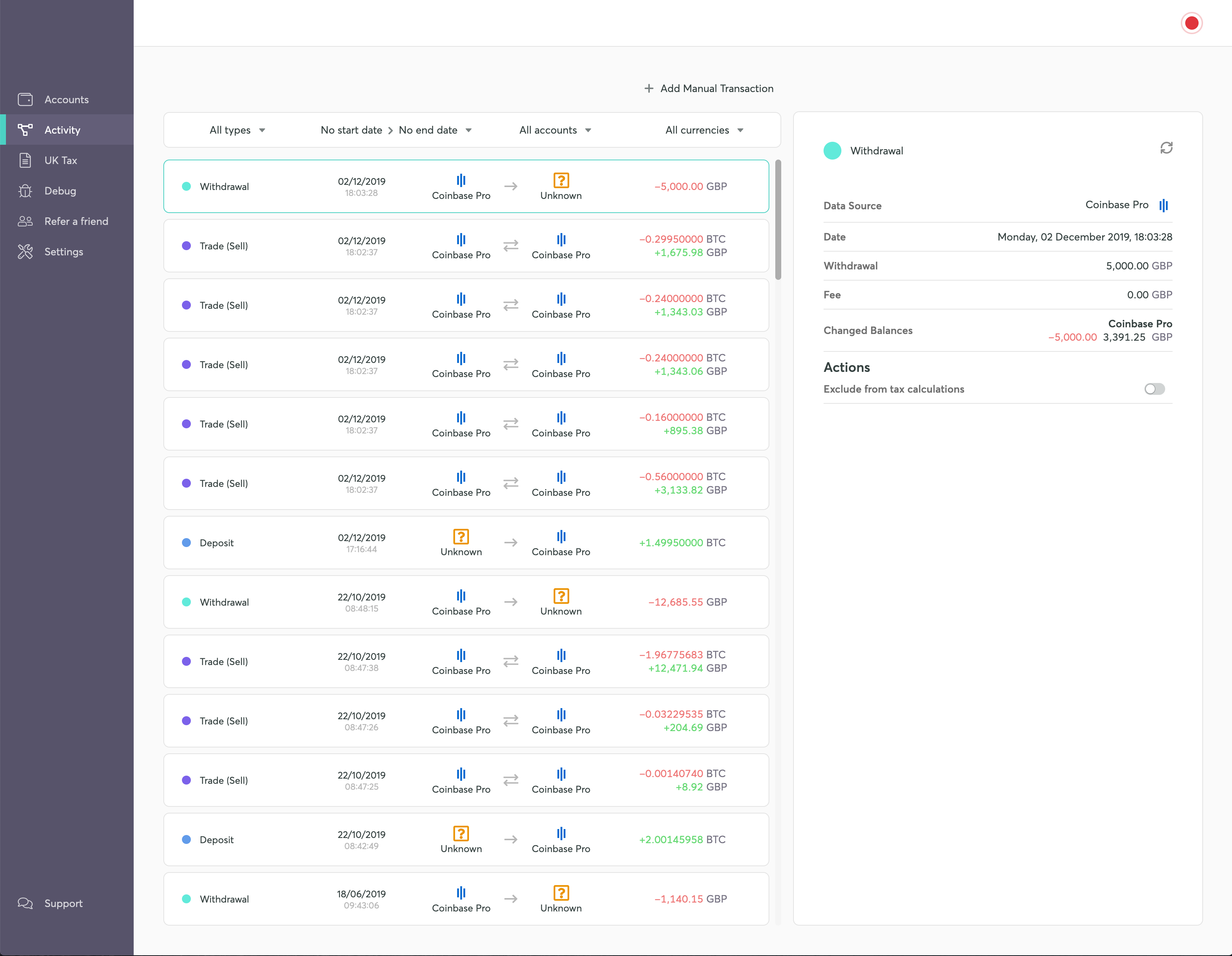Go to the UK Tax section
The image size is (1232, 956).
61,160
